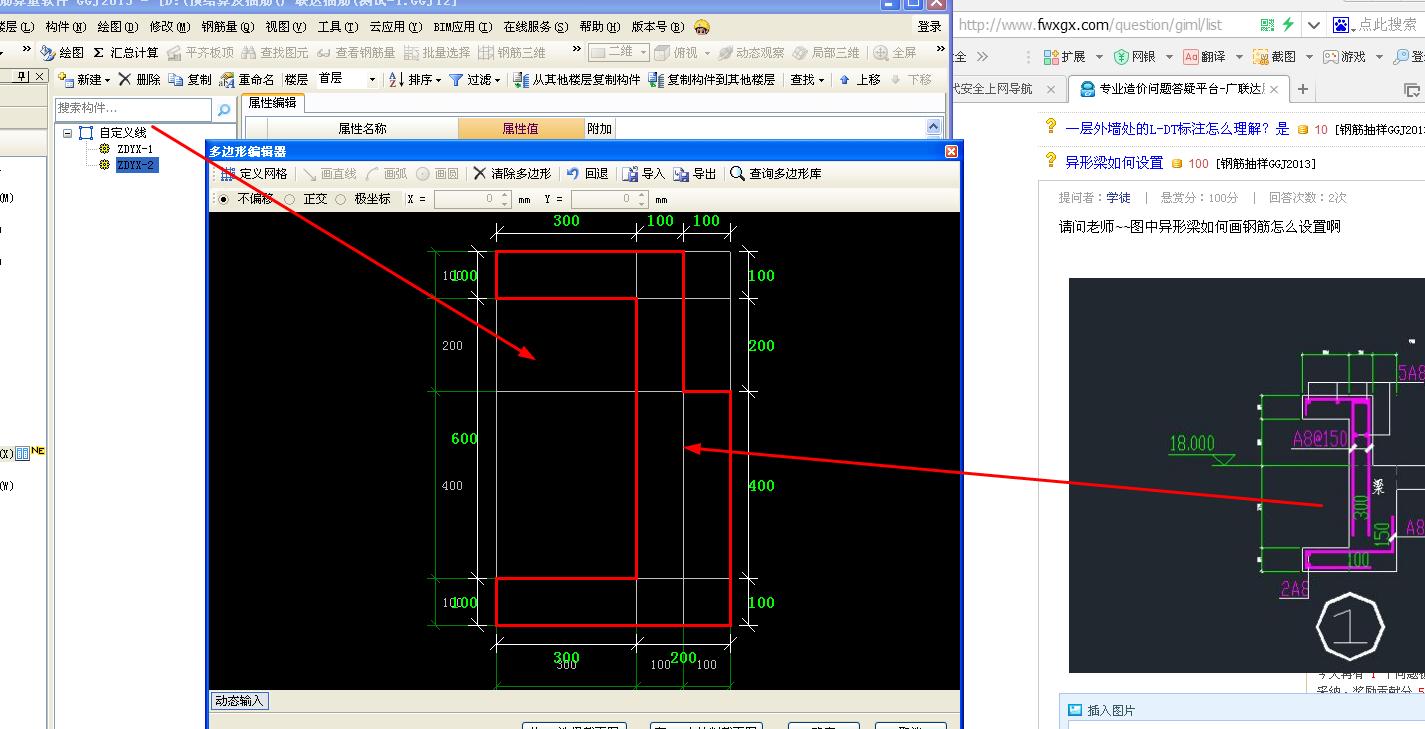The image size is (1425, 729).
Task: Click 登录 login button in app
Action: pyautogui.click(x=929, y=27)
